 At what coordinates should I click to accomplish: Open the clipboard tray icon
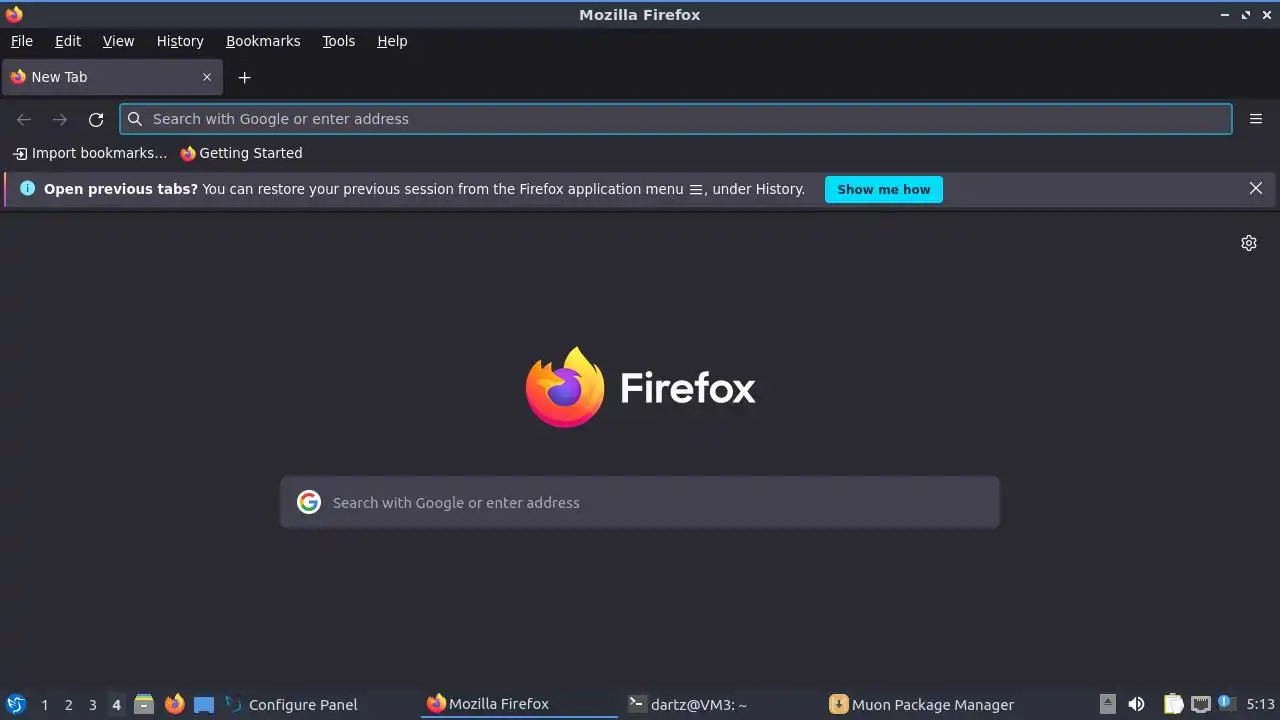tap(1174, 704)
